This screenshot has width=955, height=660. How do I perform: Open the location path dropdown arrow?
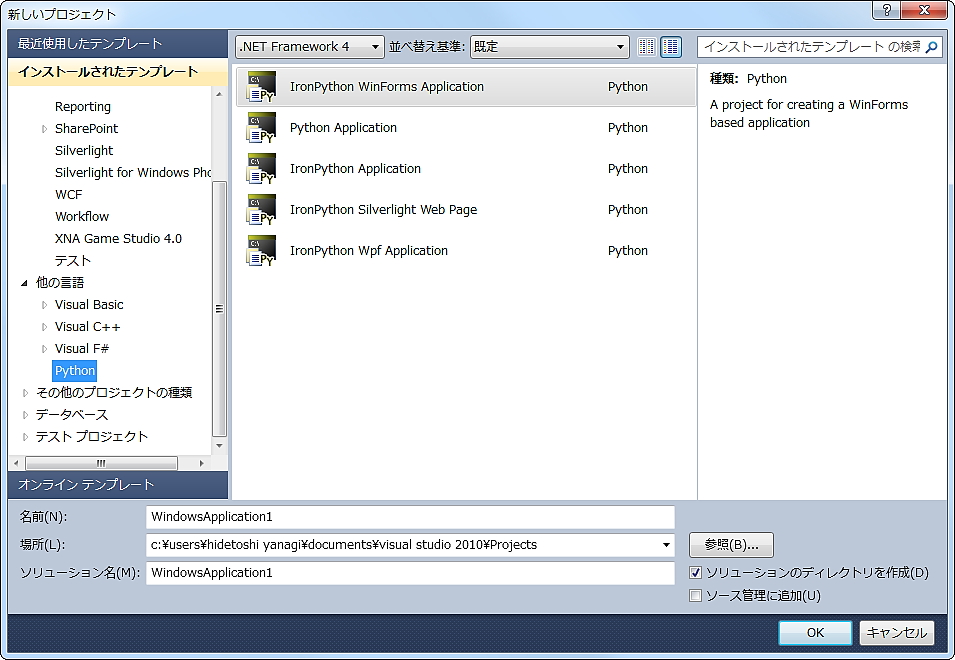click(x=666, y=545)
